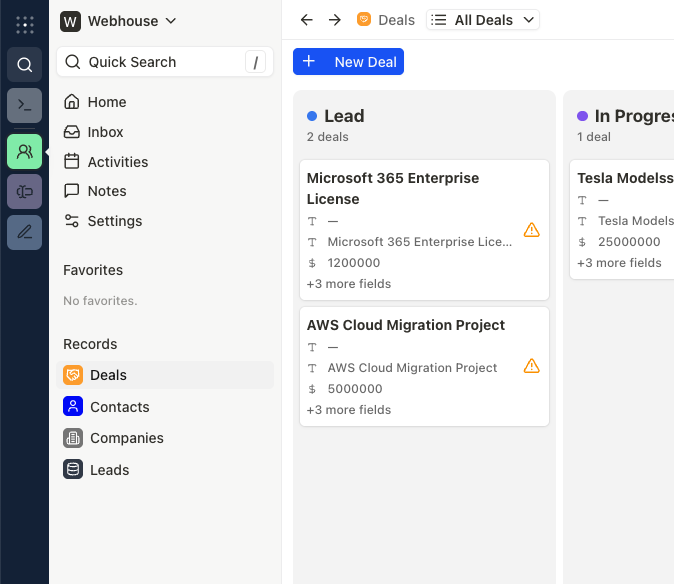Click the orange Deals handshake icon in sidebar
This screenshot has width=674, height=584.
(73, 375)
